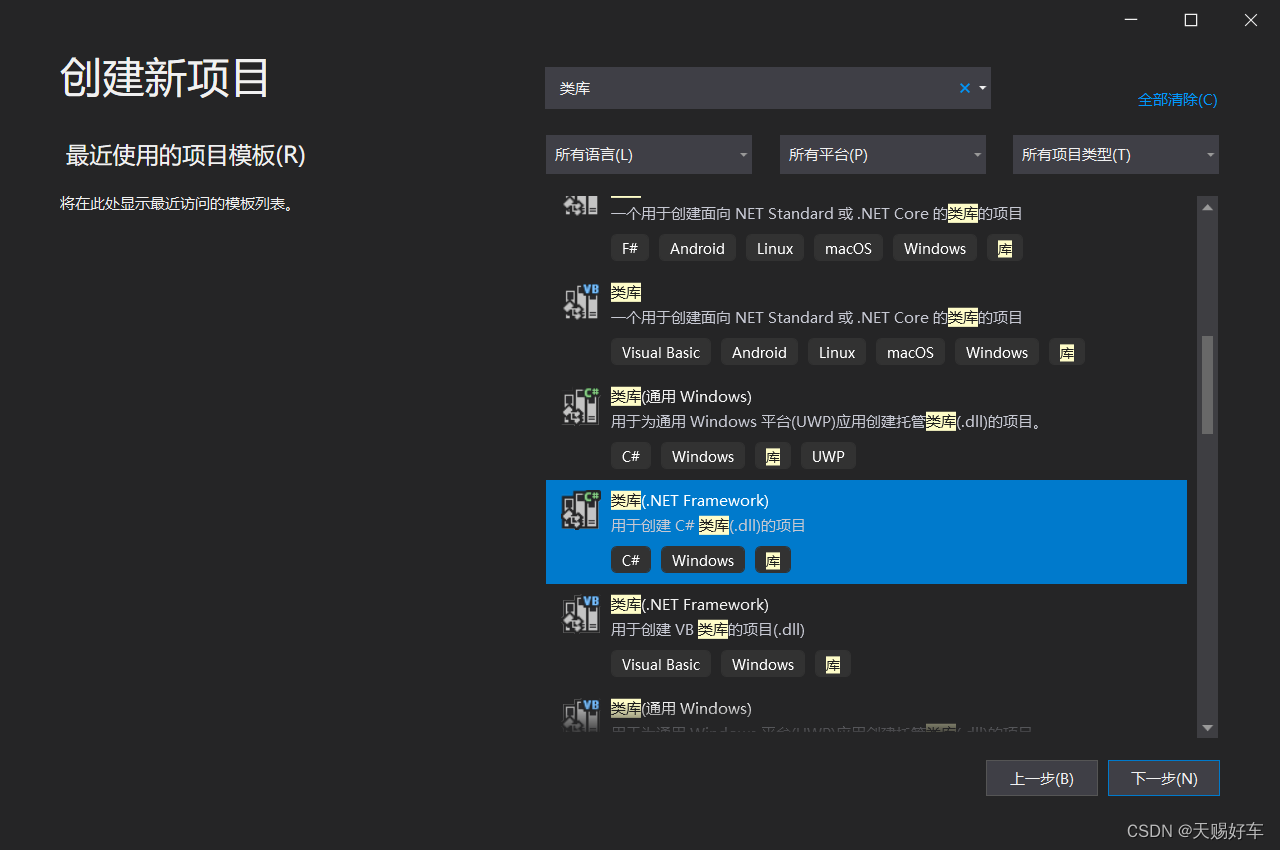Click the Android tag in the F# row
1280x850 pixels.
click(x=697, y=248)
